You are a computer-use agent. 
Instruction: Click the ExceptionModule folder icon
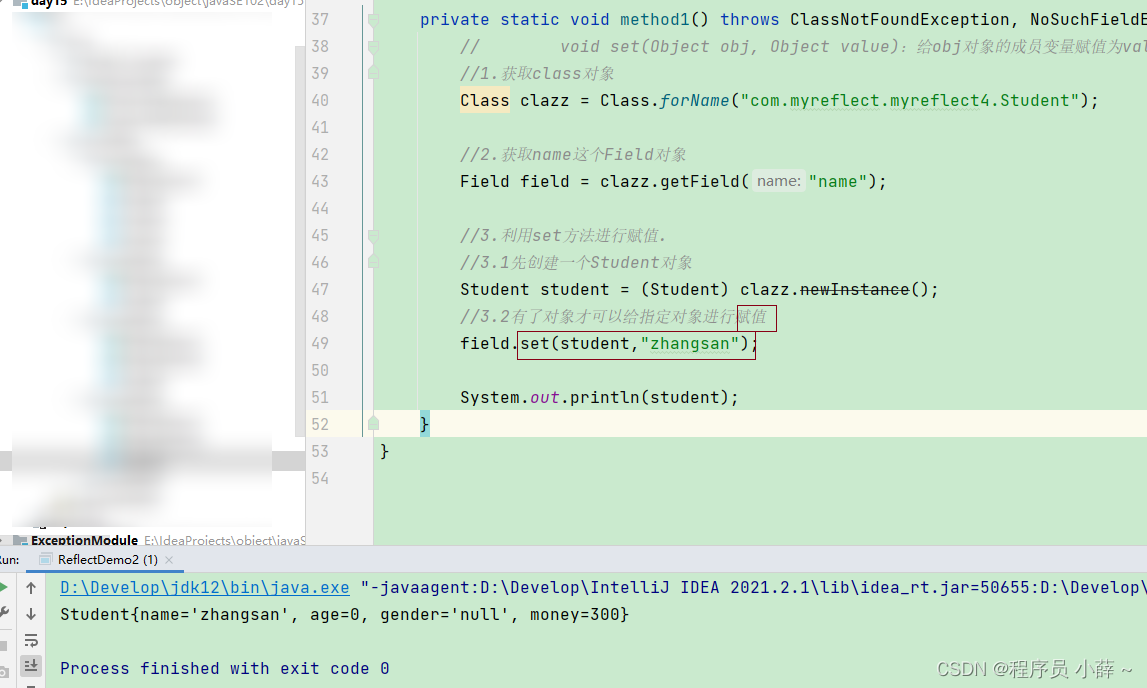pos(20,540)
